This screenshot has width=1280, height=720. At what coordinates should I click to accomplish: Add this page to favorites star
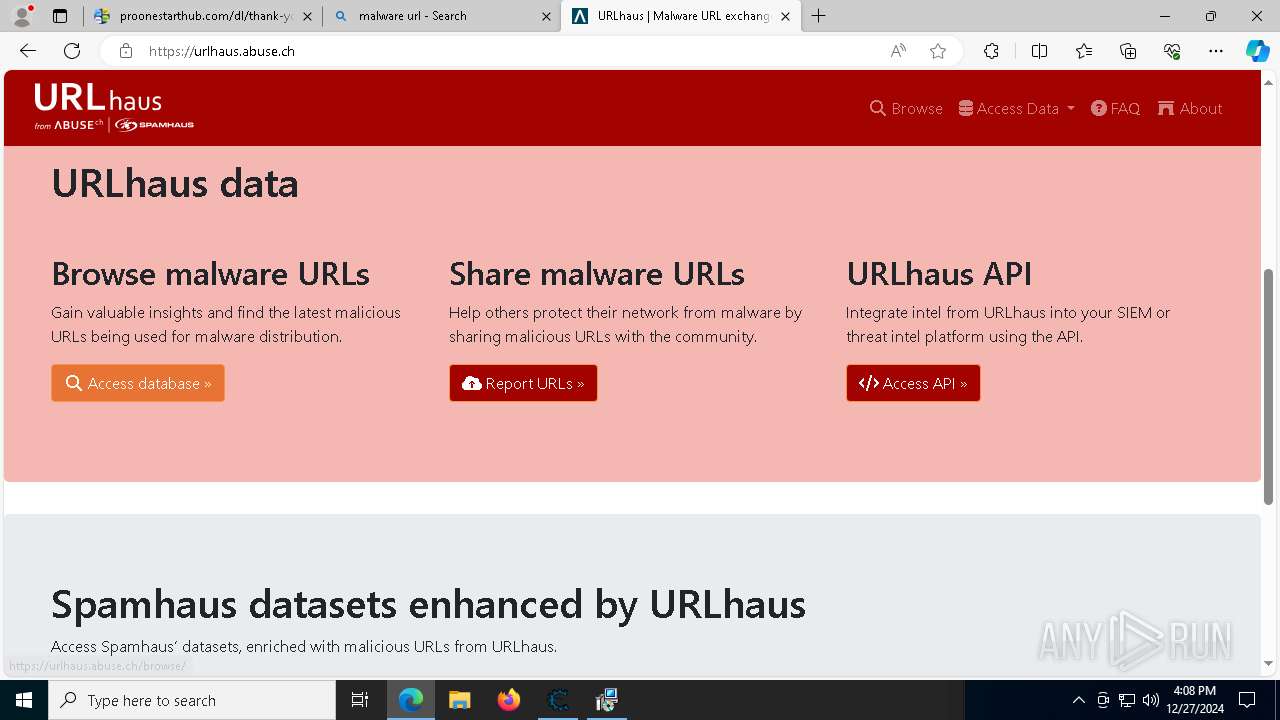[938, 51]
